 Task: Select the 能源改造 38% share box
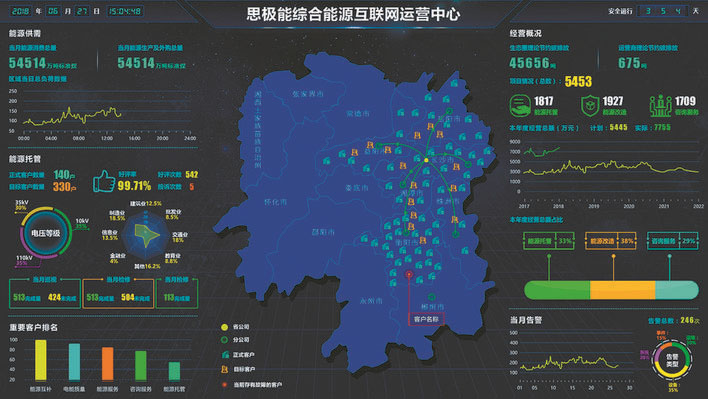click(610, 241)
